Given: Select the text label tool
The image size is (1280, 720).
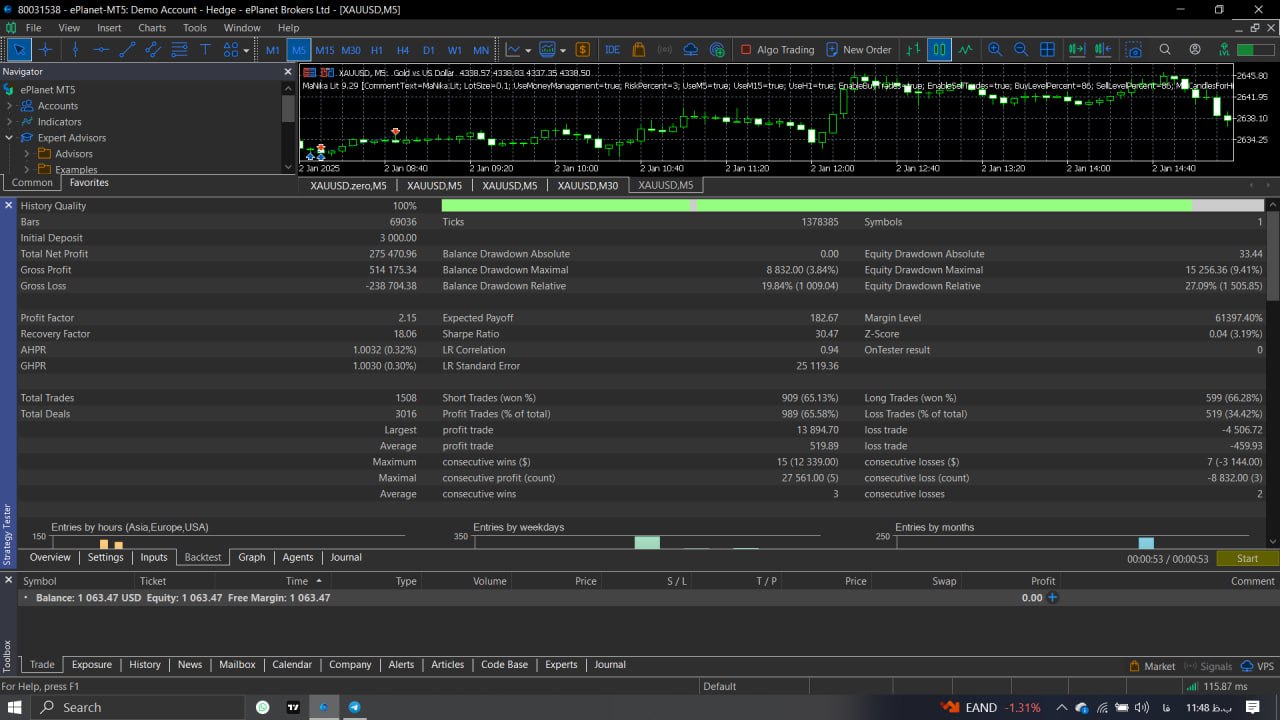Looking at the screenshot, I should [205, 49].
